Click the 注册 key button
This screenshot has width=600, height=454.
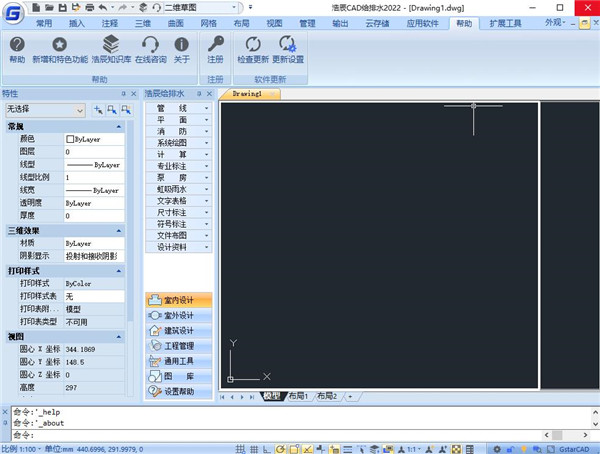(215, 50)
